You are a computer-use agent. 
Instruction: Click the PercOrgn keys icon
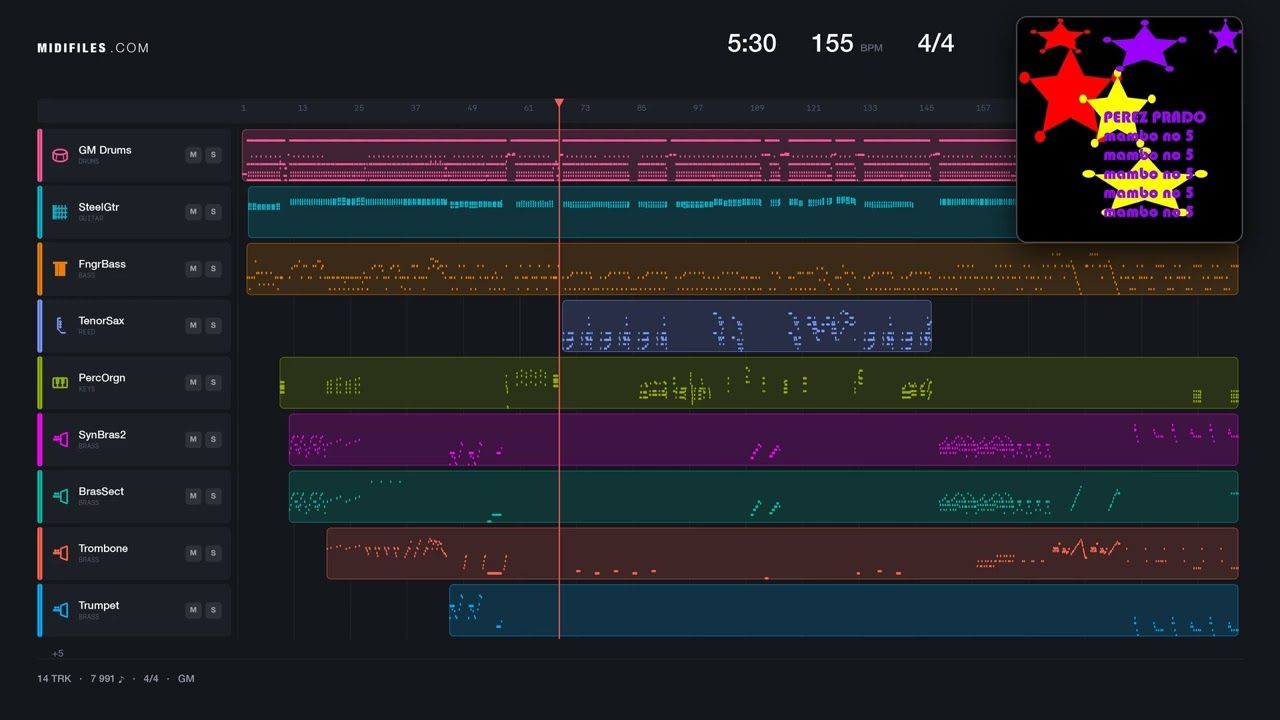click(x=59, y=383)
